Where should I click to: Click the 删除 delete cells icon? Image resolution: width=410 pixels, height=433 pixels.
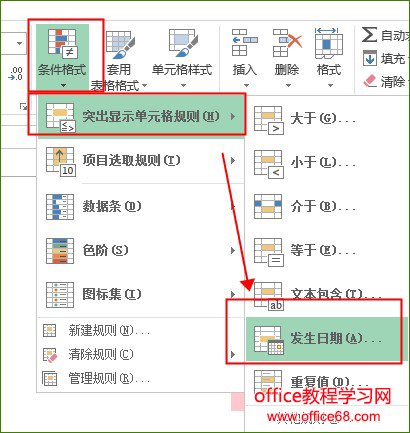(x=287, y=42)
